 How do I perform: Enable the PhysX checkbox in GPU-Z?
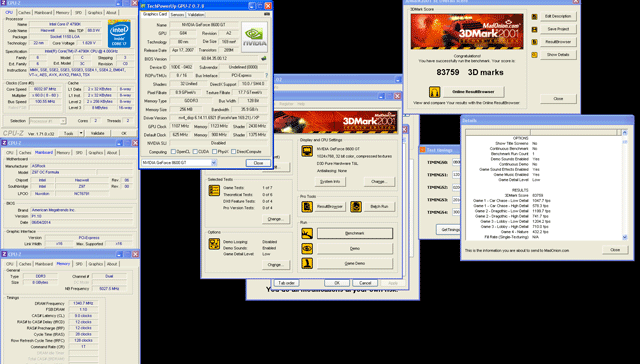point(214,151)
